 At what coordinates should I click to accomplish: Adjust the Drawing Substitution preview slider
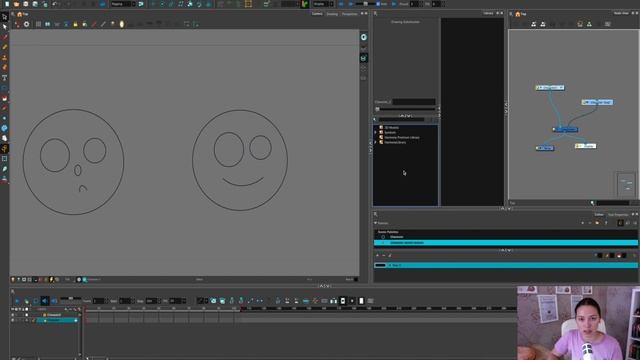pos(406,109)
